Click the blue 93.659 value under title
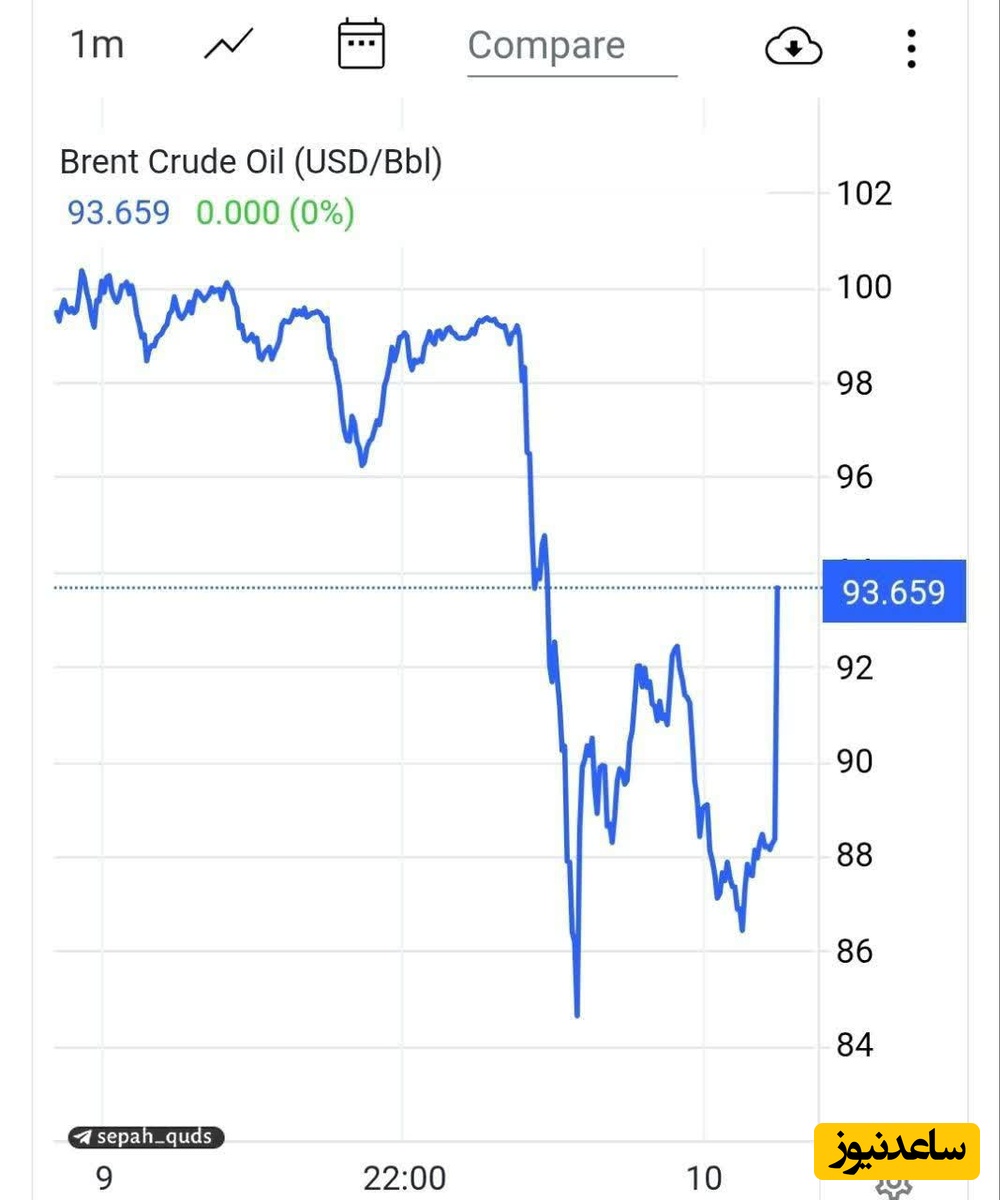Image resolution: width=1000 pixels, height=1200 pixels. click(118, 213)
